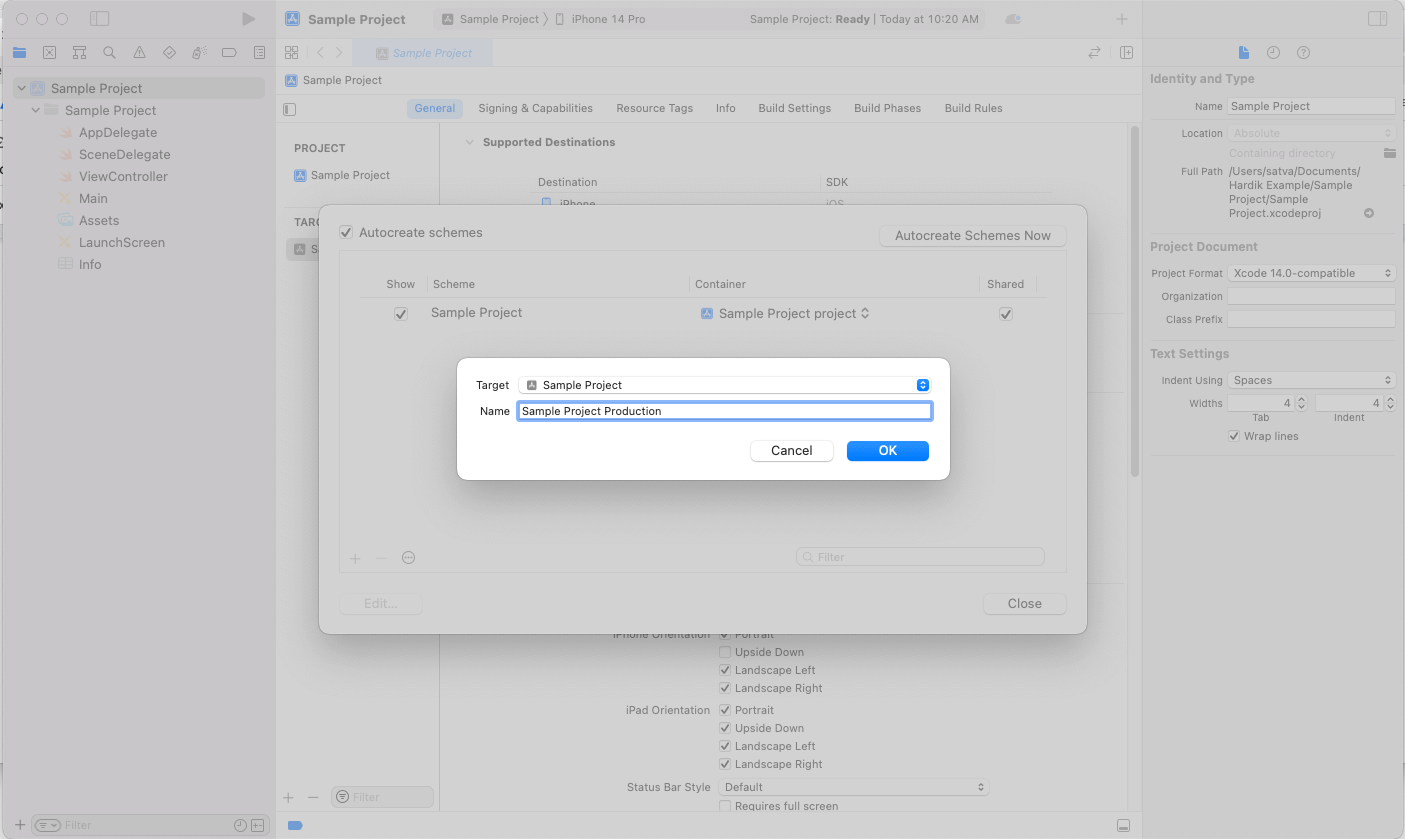
Task: Toggle the navigator sidebar icon in title bar
Action: coord(99,19)
